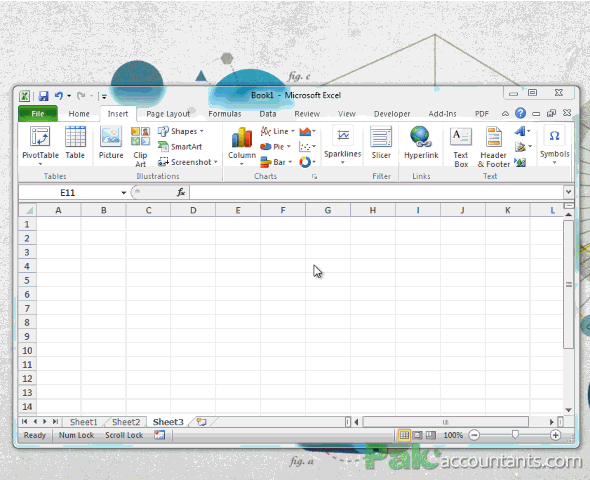Switch to the Page Layout tab

click(x=168, y=114)
